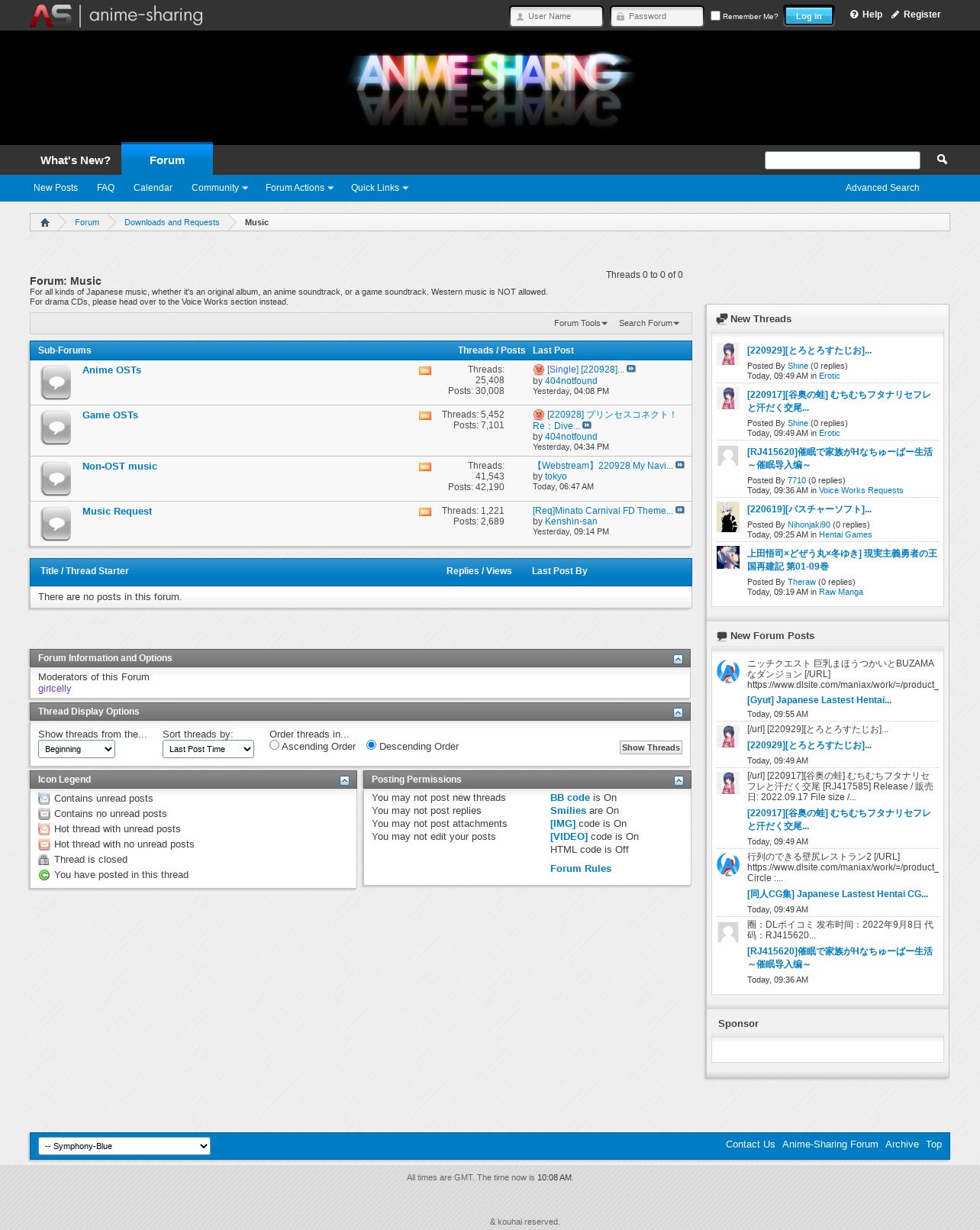
Task: Open RSS feed for Game OSTs
Action: pos(425,416)
